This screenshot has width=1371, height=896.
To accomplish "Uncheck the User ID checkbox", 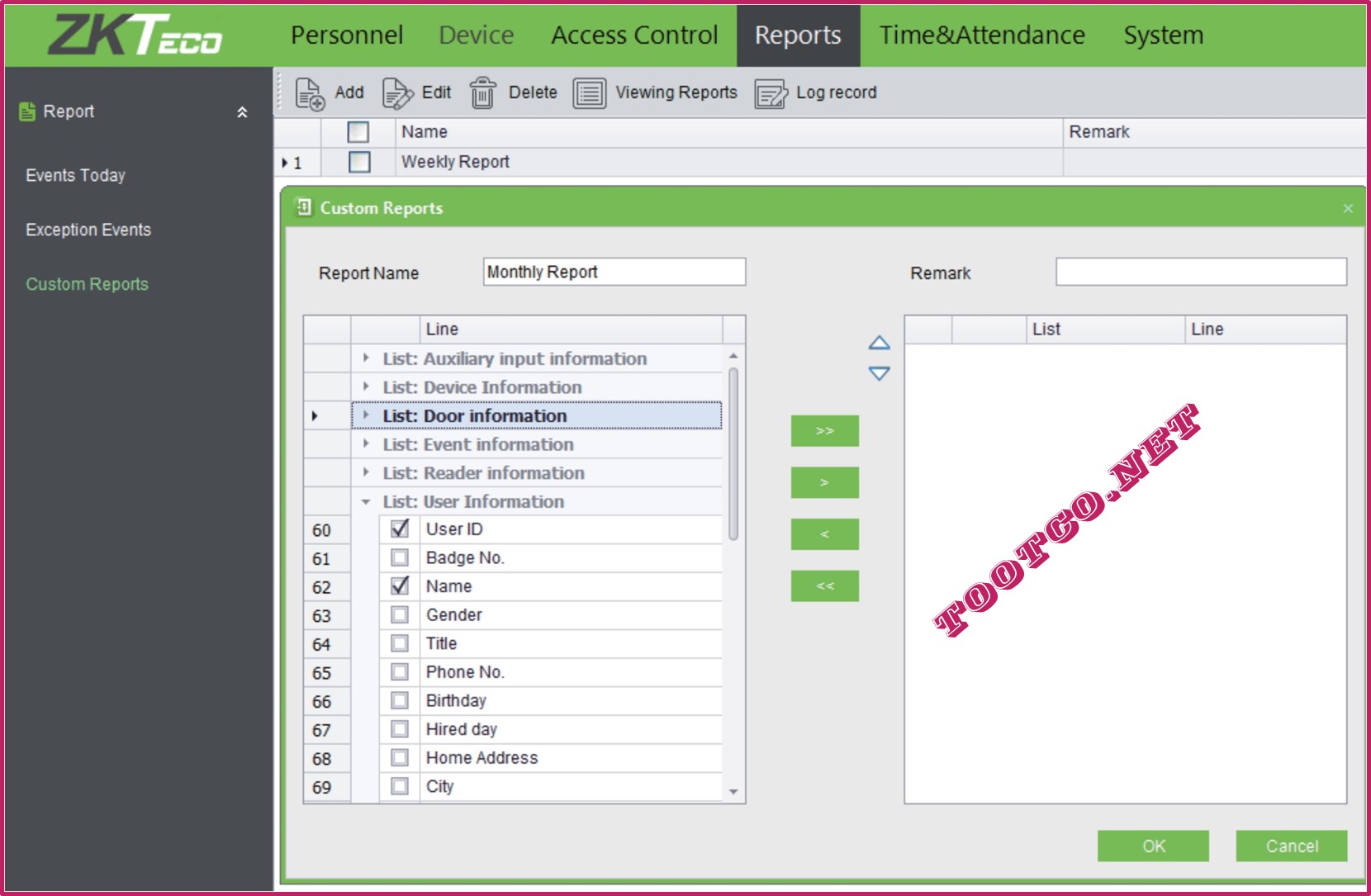I will 400,529.
